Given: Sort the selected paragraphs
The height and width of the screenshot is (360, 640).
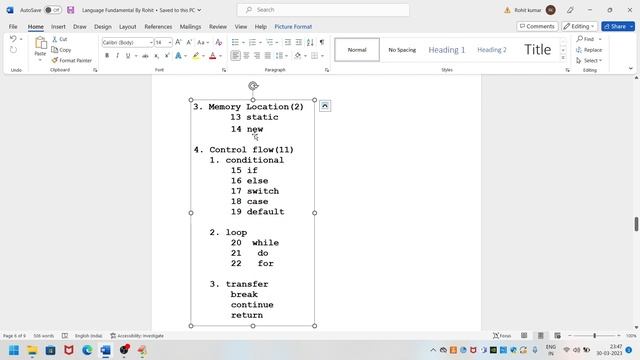Looking at the screenshot, I should (310, 42).
